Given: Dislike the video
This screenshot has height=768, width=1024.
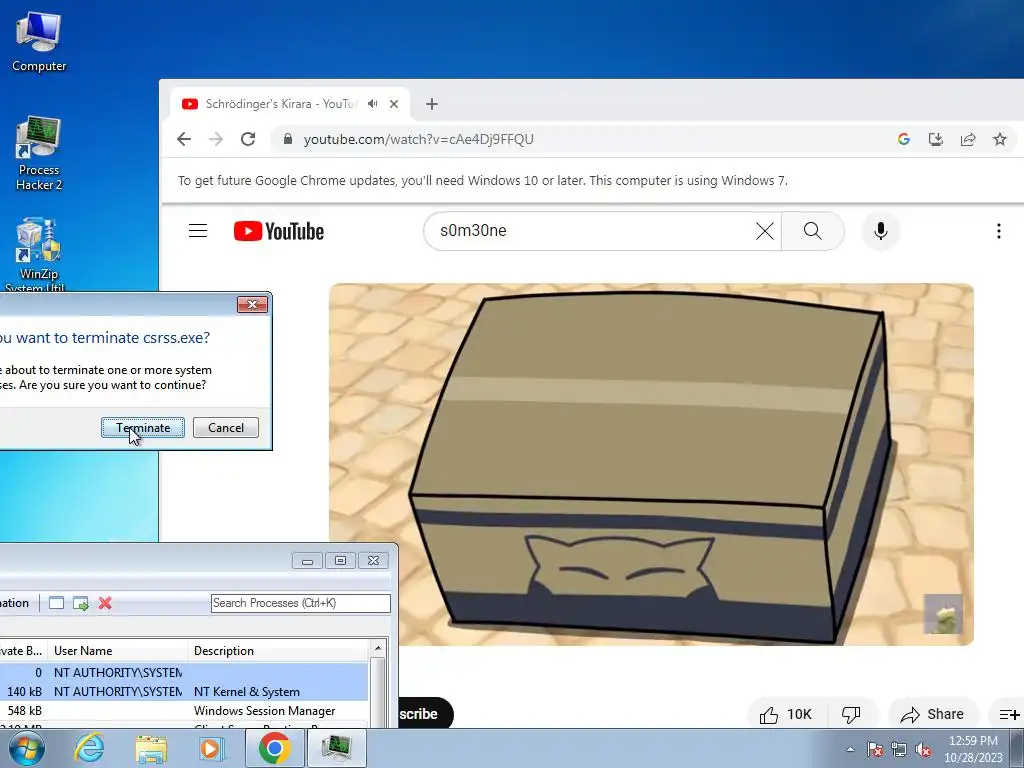Looking at the screenshot, I should click(852, 714).
